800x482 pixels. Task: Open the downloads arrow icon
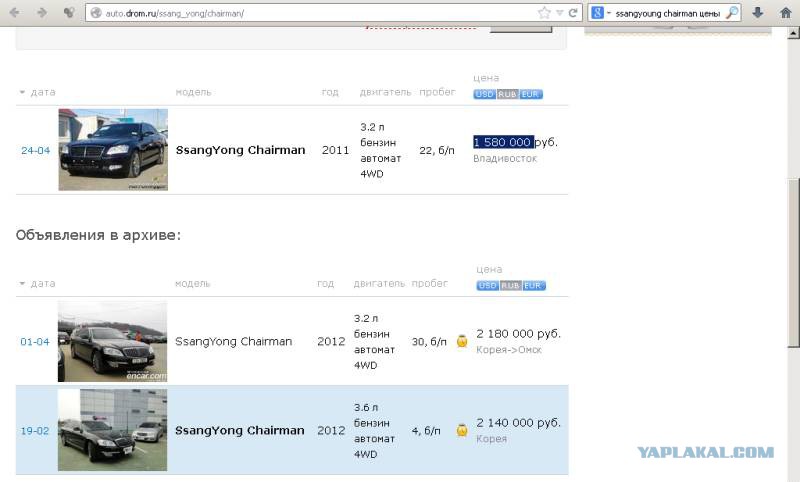coord(758,13)
